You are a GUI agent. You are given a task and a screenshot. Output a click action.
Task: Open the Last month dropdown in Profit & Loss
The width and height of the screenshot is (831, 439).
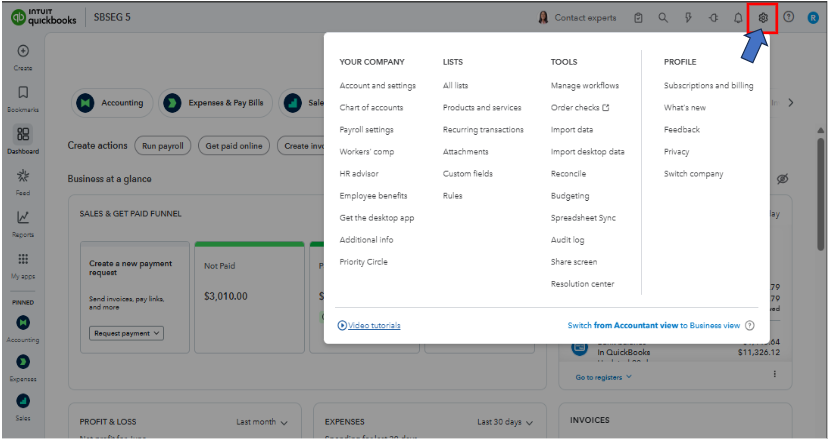(x=262, y=422)
